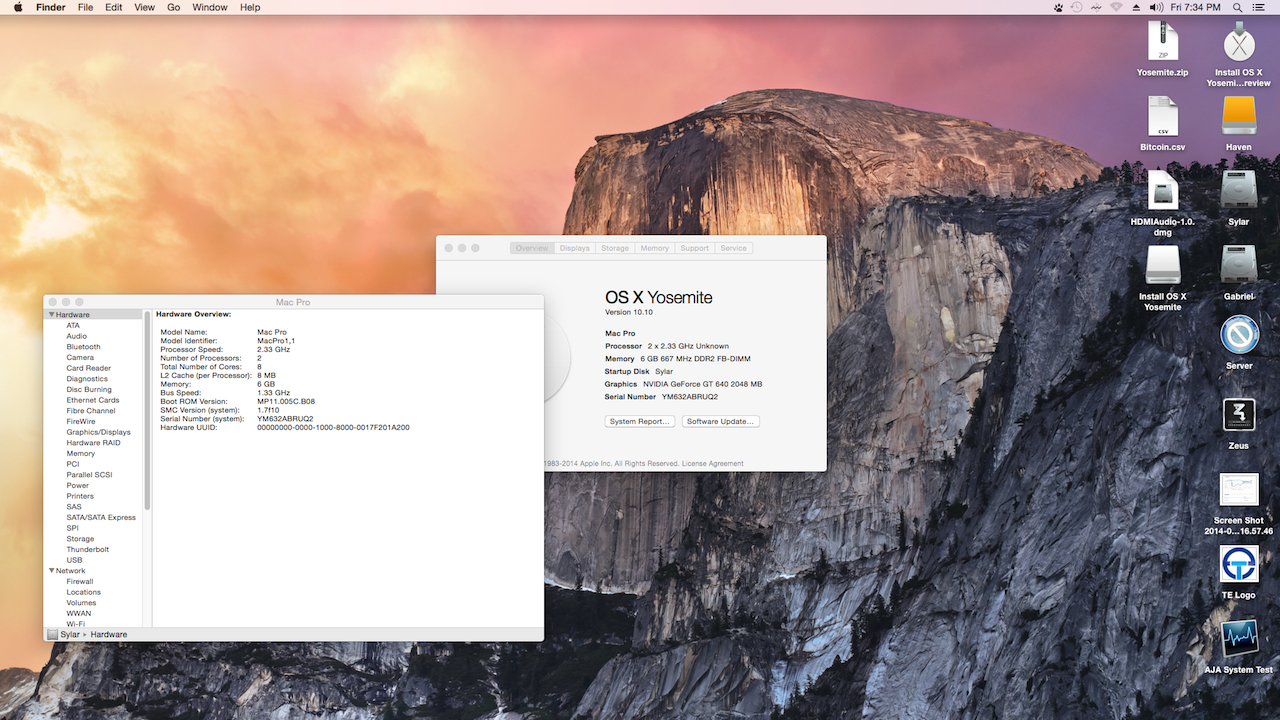Screen dimensions: 1280x720
Task: Click the activity waveform menu bar icon
Action: (x=1097, y=7)
